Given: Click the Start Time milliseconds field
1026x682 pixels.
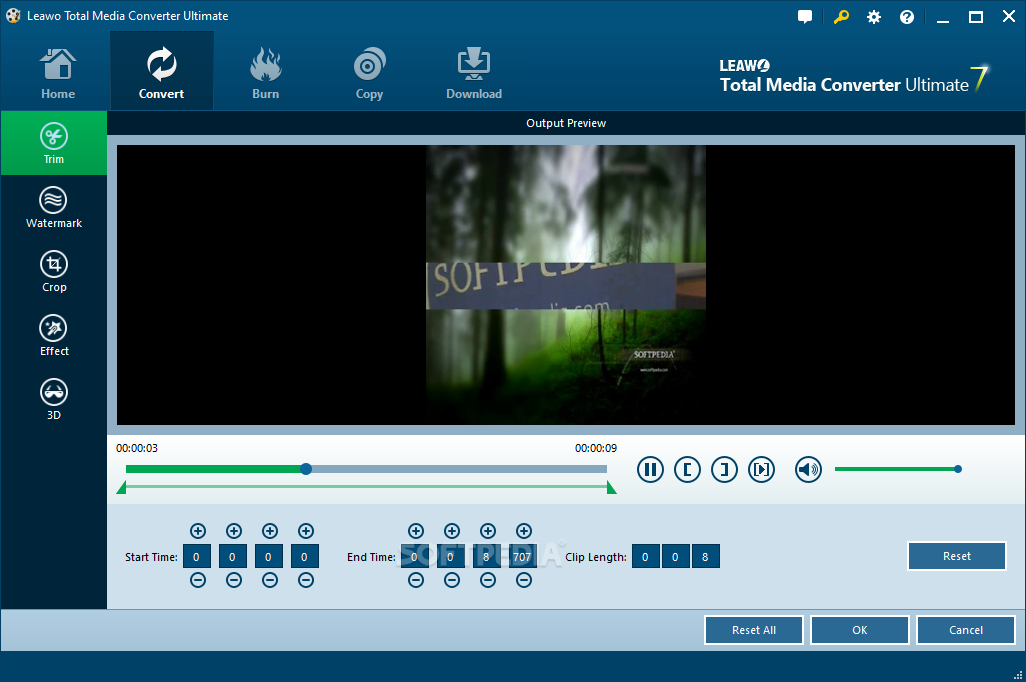Looking at the screenshot, I should point(304,556).
